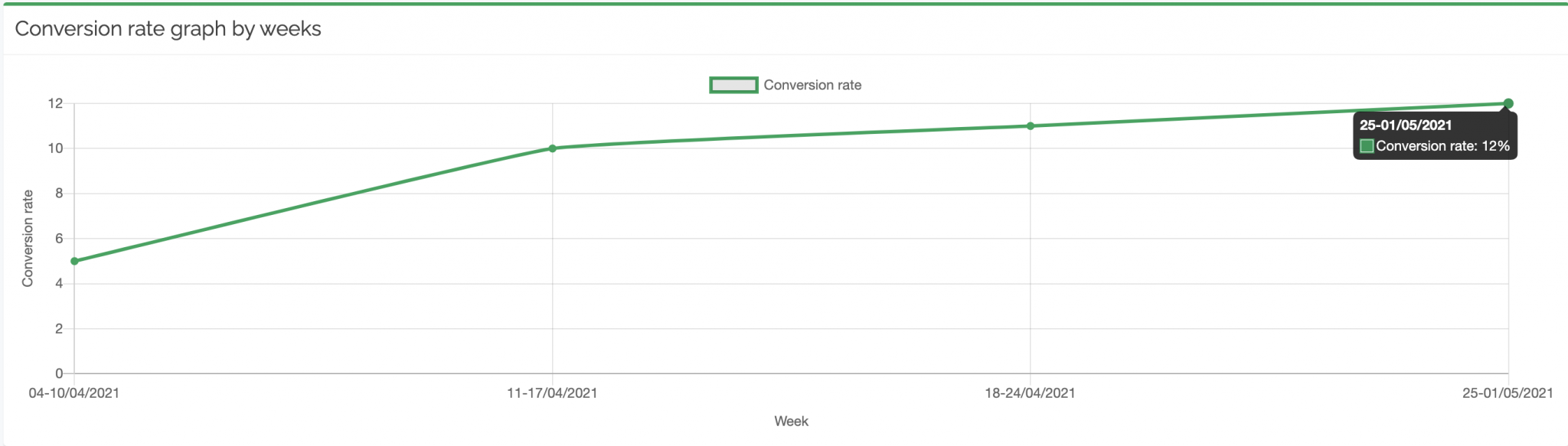This screenshot has width=1568, height=446.
Task: Click the y-axis tick label 4
Action: point(59,284)
